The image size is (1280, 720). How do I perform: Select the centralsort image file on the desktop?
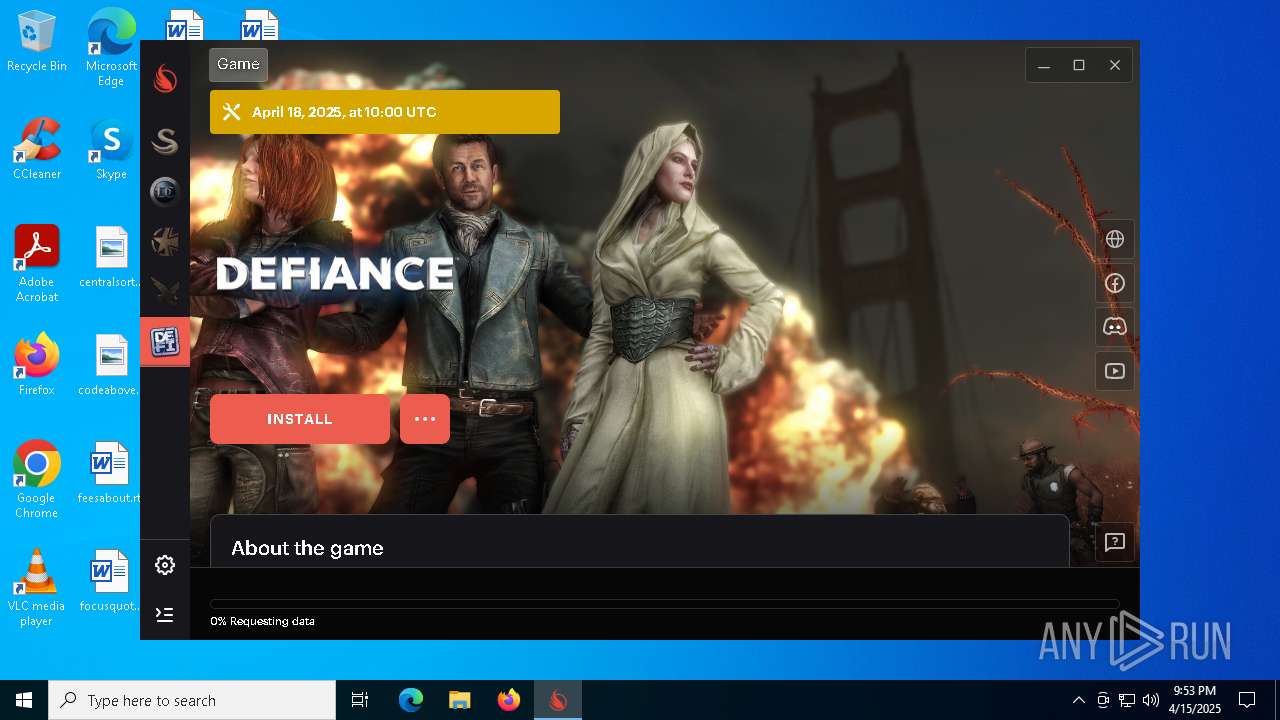[111, 257]
